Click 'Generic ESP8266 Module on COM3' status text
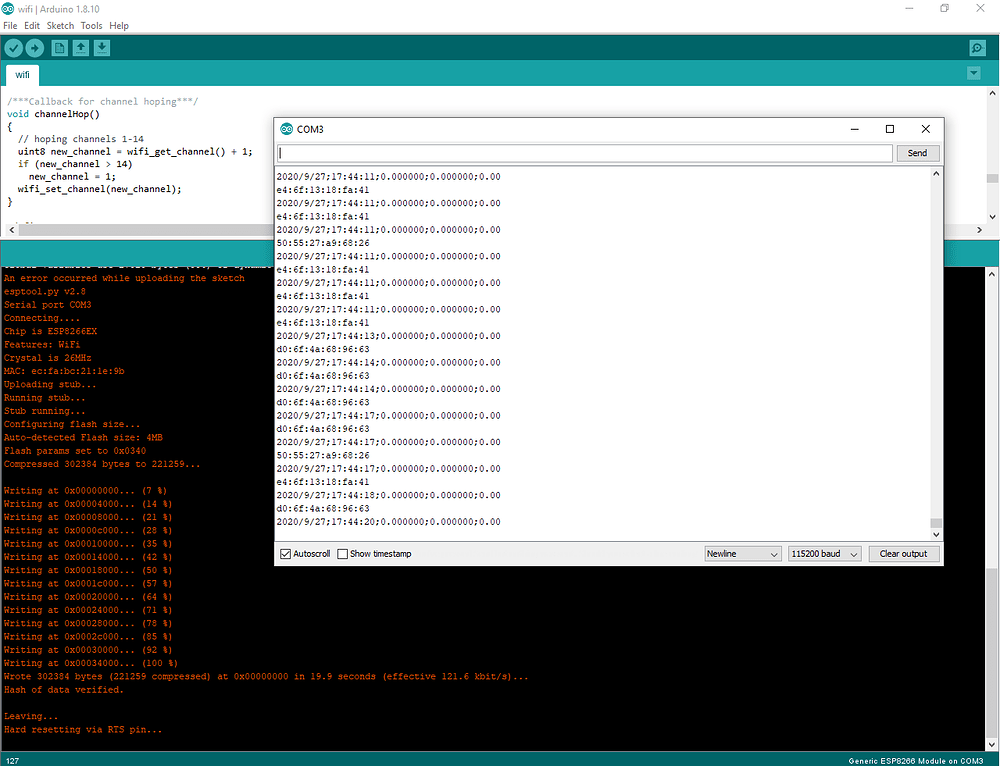This screenshot has height=766, width=1000. coord(915,760)
